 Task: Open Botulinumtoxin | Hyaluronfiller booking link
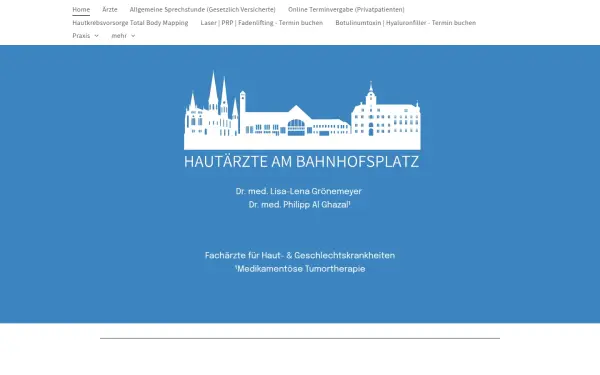406,23
